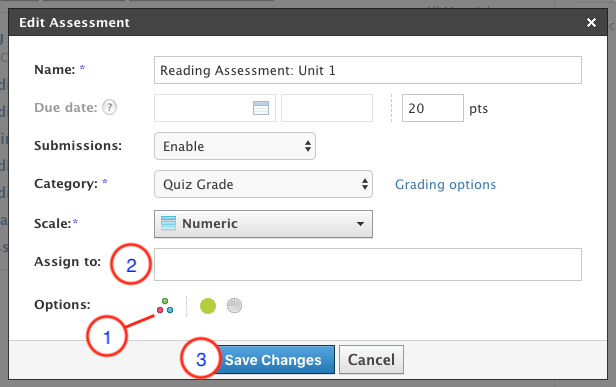Viewport: 616px width, 387px height.
Task: Click the points field showing 20
Action: pyautogui.click(x=433, y=108)
